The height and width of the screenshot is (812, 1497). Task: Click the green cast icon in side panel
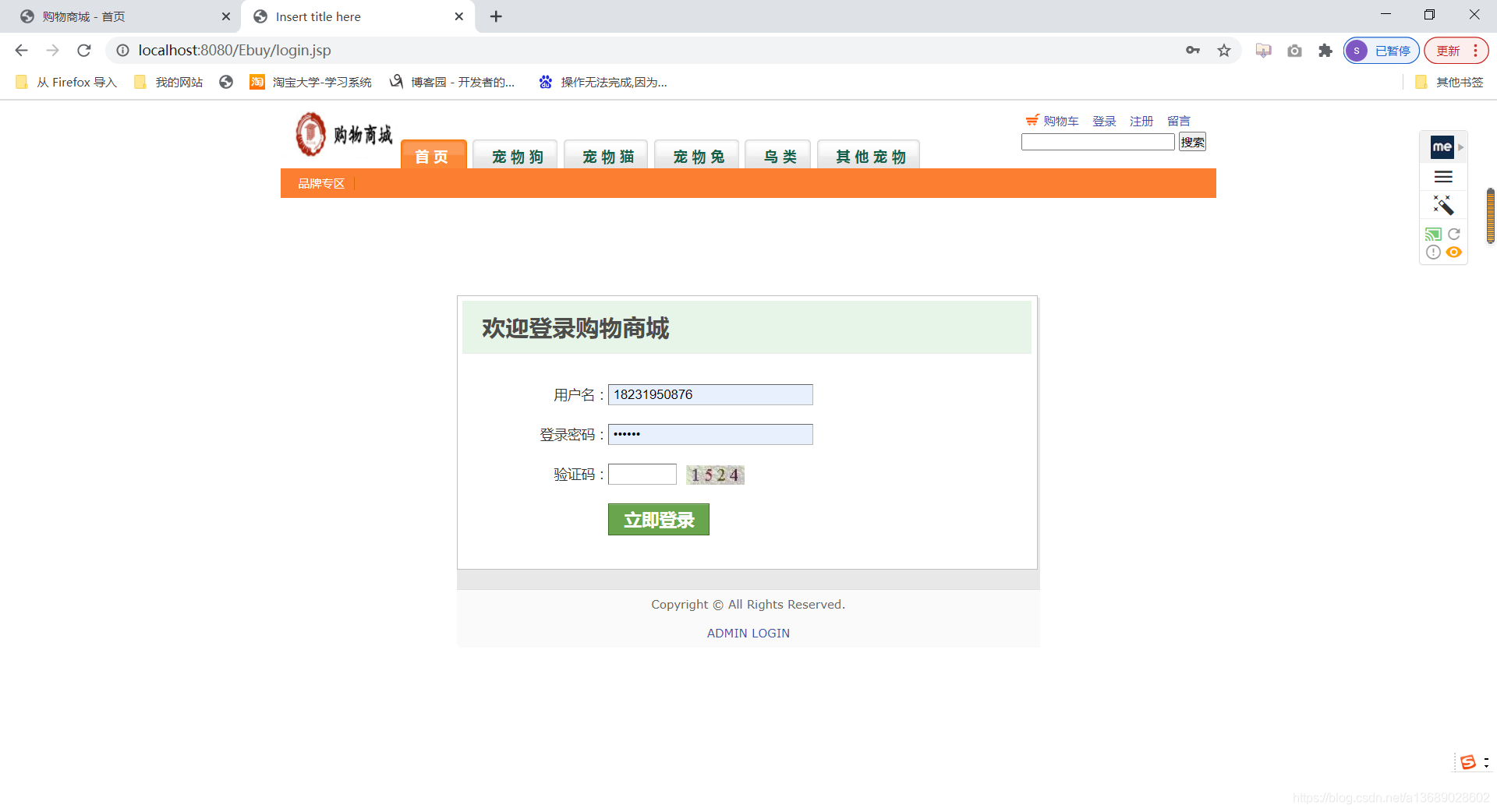(x=1433, y=234)
